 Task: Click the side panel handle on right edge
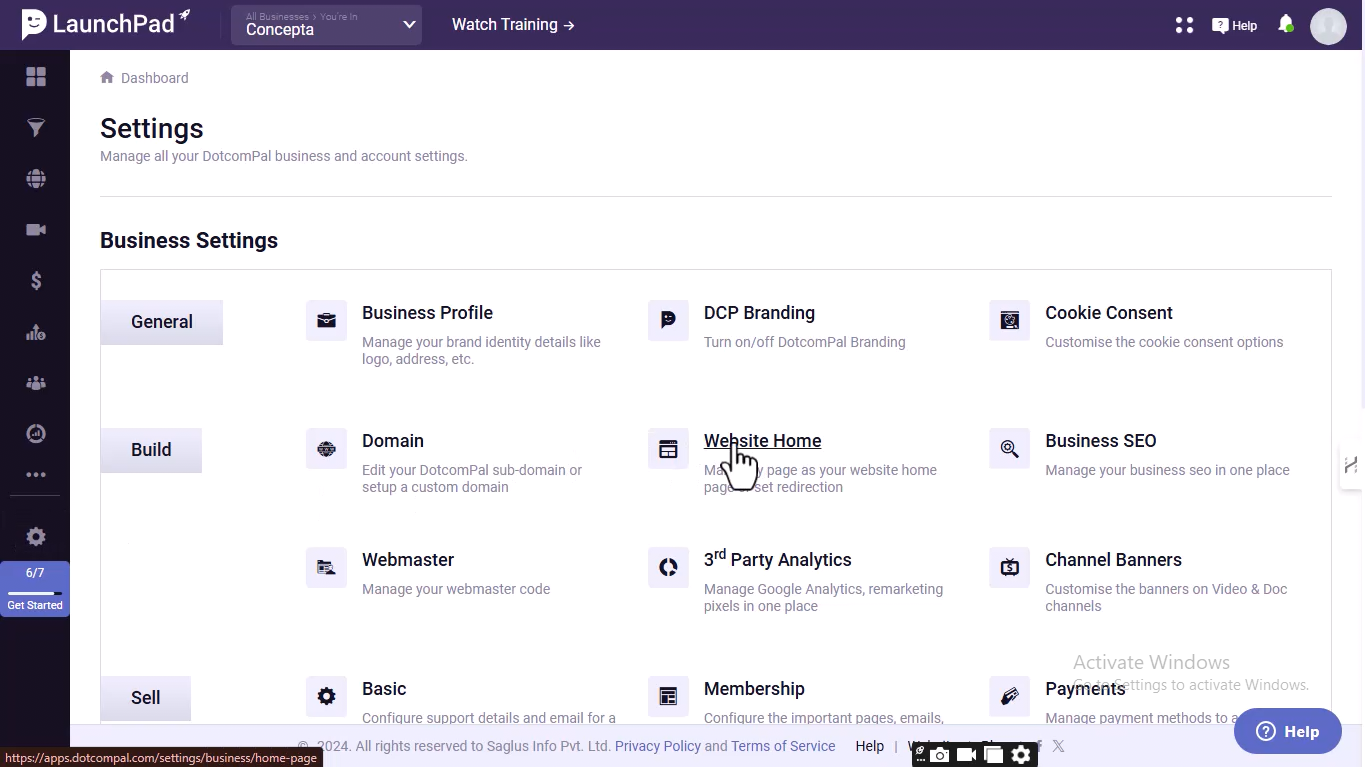point(1351,465)
